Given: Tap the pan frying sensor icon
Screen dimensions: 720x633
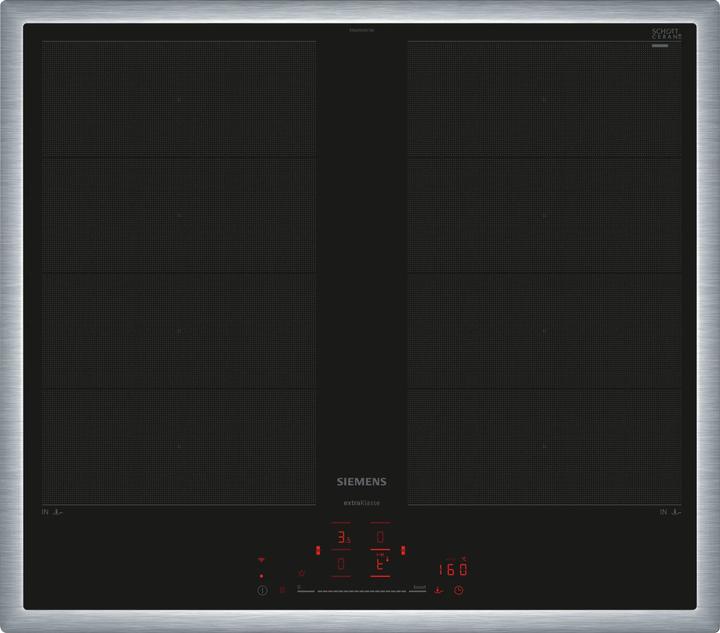Looking at the screenshot, I should (437, 590).
